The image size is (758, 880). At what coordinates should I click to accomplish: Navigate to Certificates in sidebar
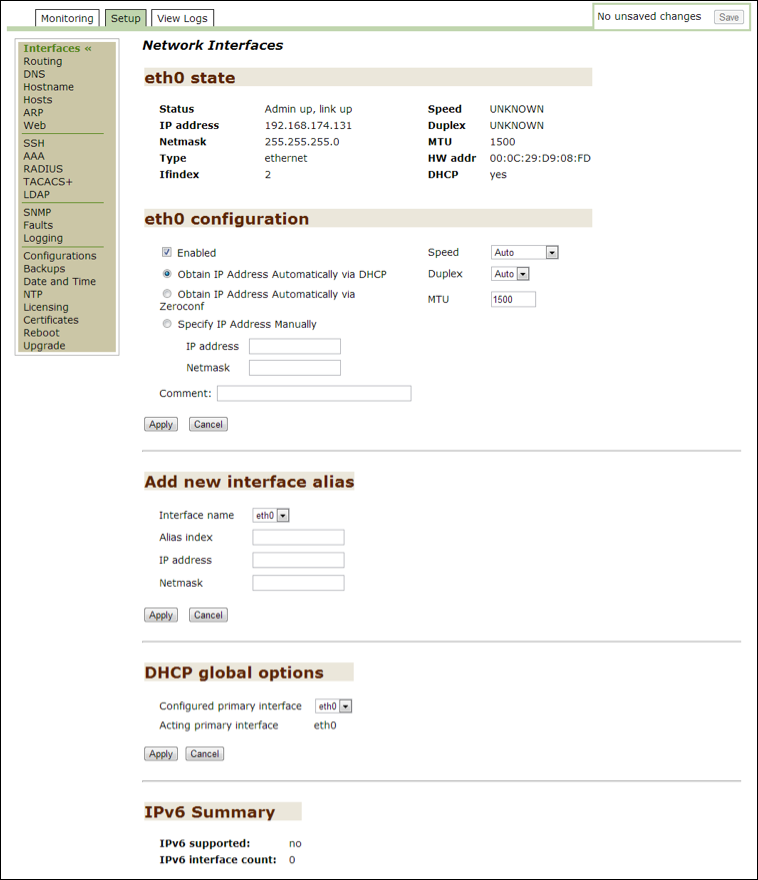tap(51, 320)
